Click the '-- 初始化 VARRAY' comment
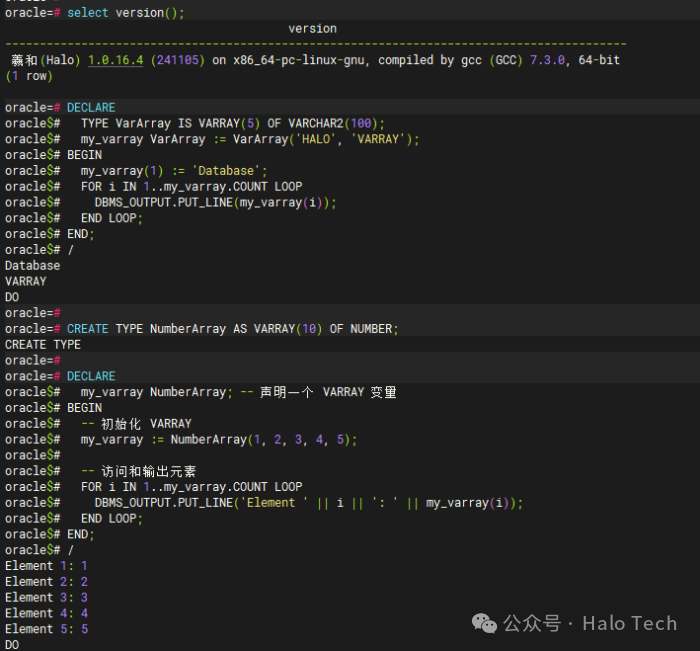Image resolution: width=700 pixels, height=651 pixels. [x=137, y=424]
